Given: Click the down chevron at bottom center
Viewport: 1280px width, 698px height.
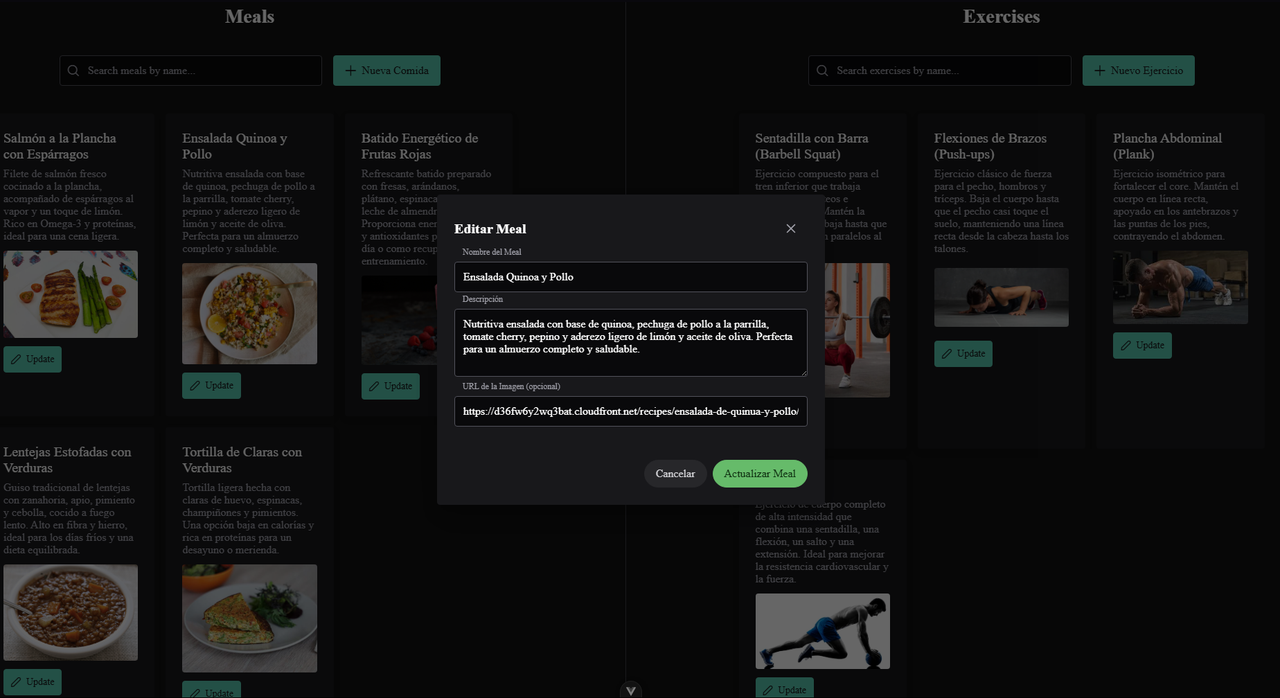Looking at the screenshot, I should coord(630,690).
